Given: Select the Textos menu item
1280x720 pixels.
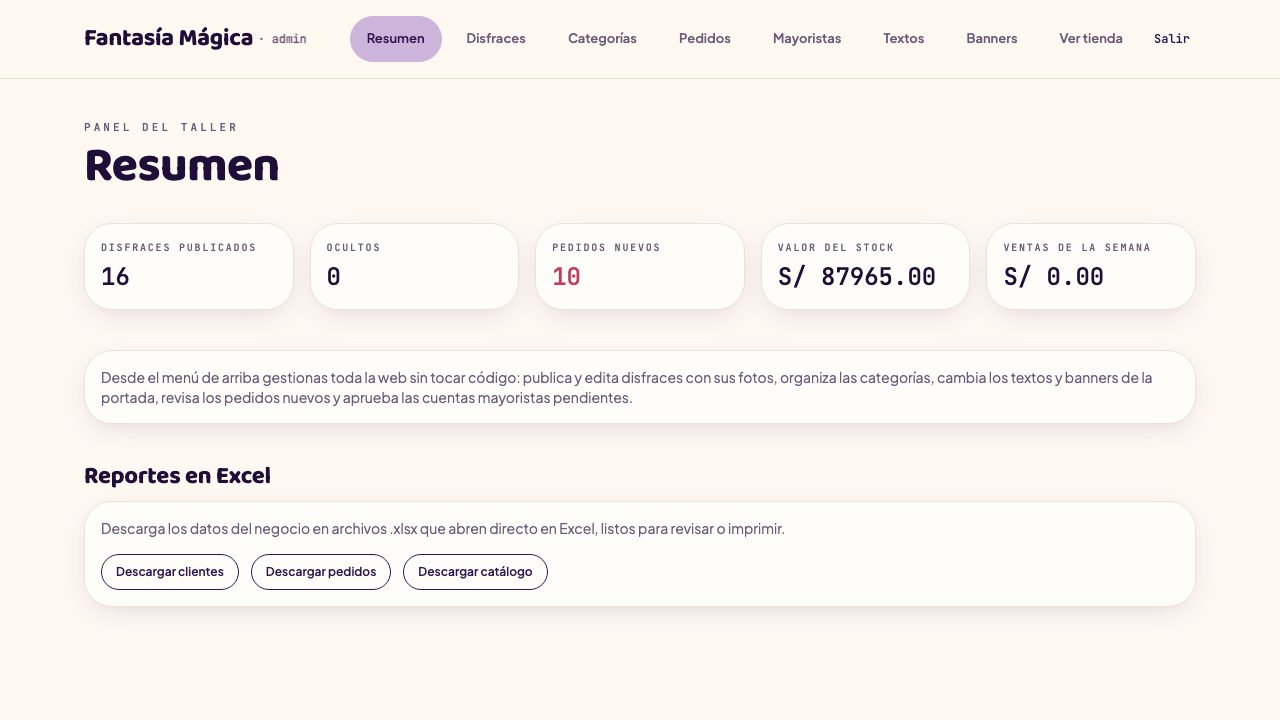Looking at the screenshot, I should pyautogui.click(x=904, y=39).
